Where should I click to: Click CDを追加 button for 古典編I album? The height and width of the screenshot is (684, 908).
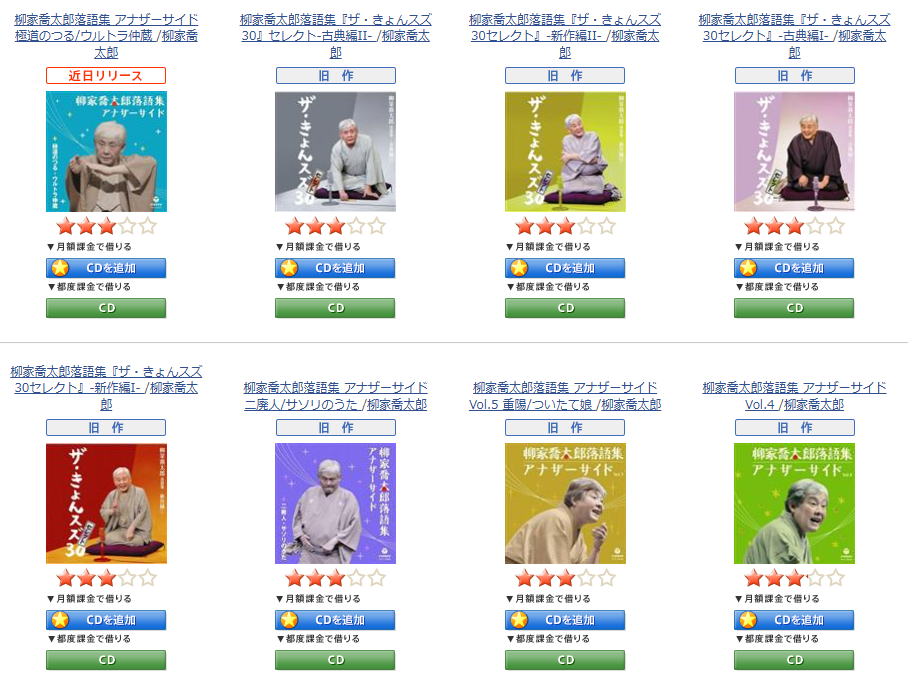(794, 268)
